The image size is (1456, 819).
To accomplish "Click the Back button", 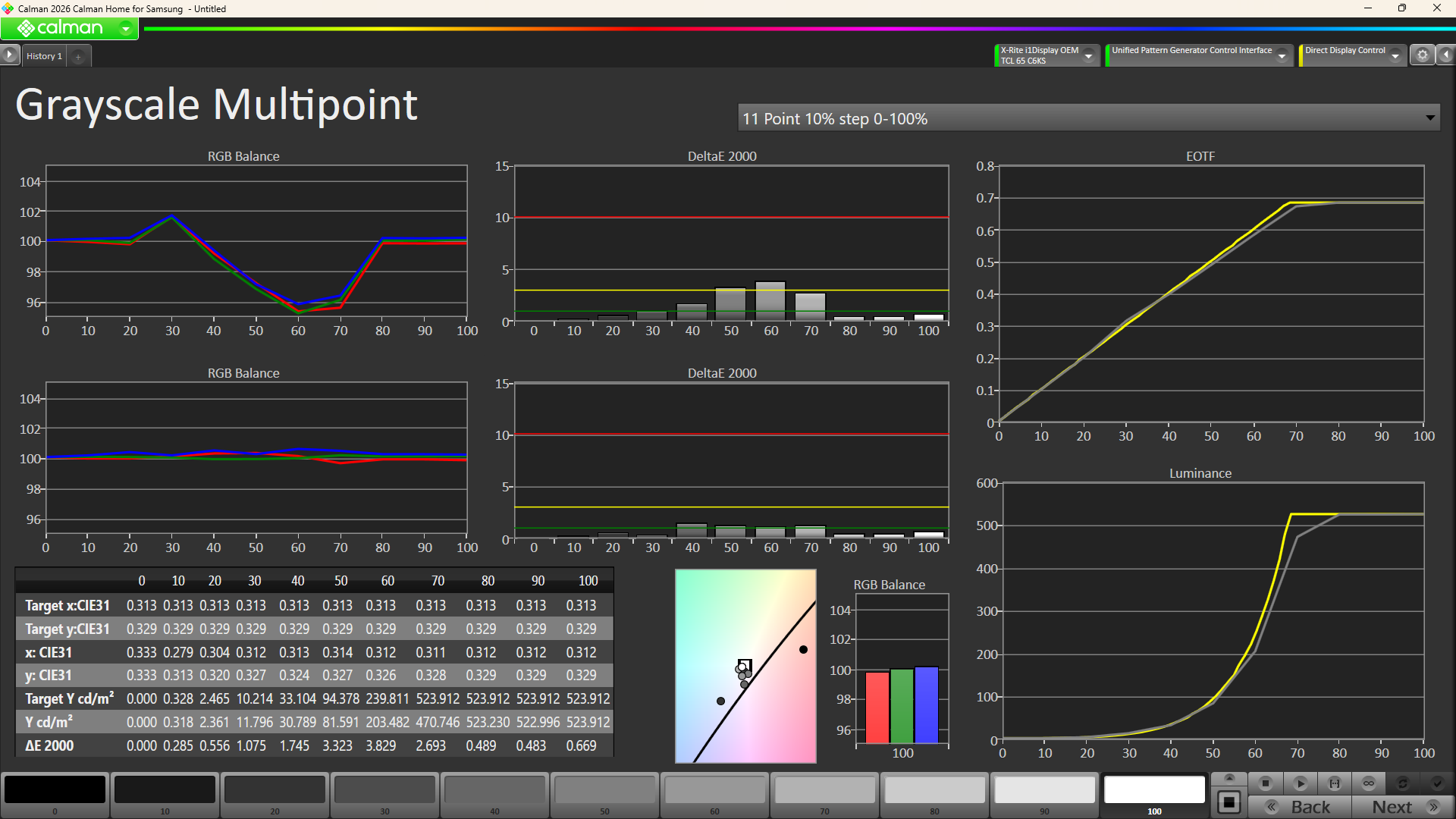I will (x=1300, y=807).
